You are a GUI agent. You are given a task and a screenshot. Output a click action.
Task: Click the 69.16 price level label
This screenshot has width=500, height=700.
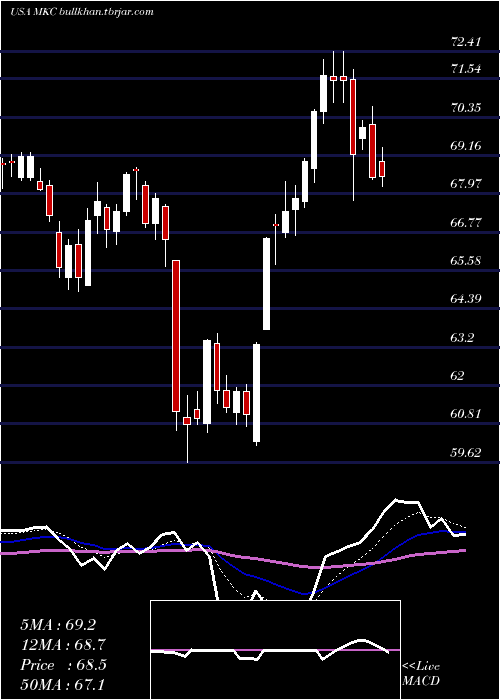click(467, 146)
